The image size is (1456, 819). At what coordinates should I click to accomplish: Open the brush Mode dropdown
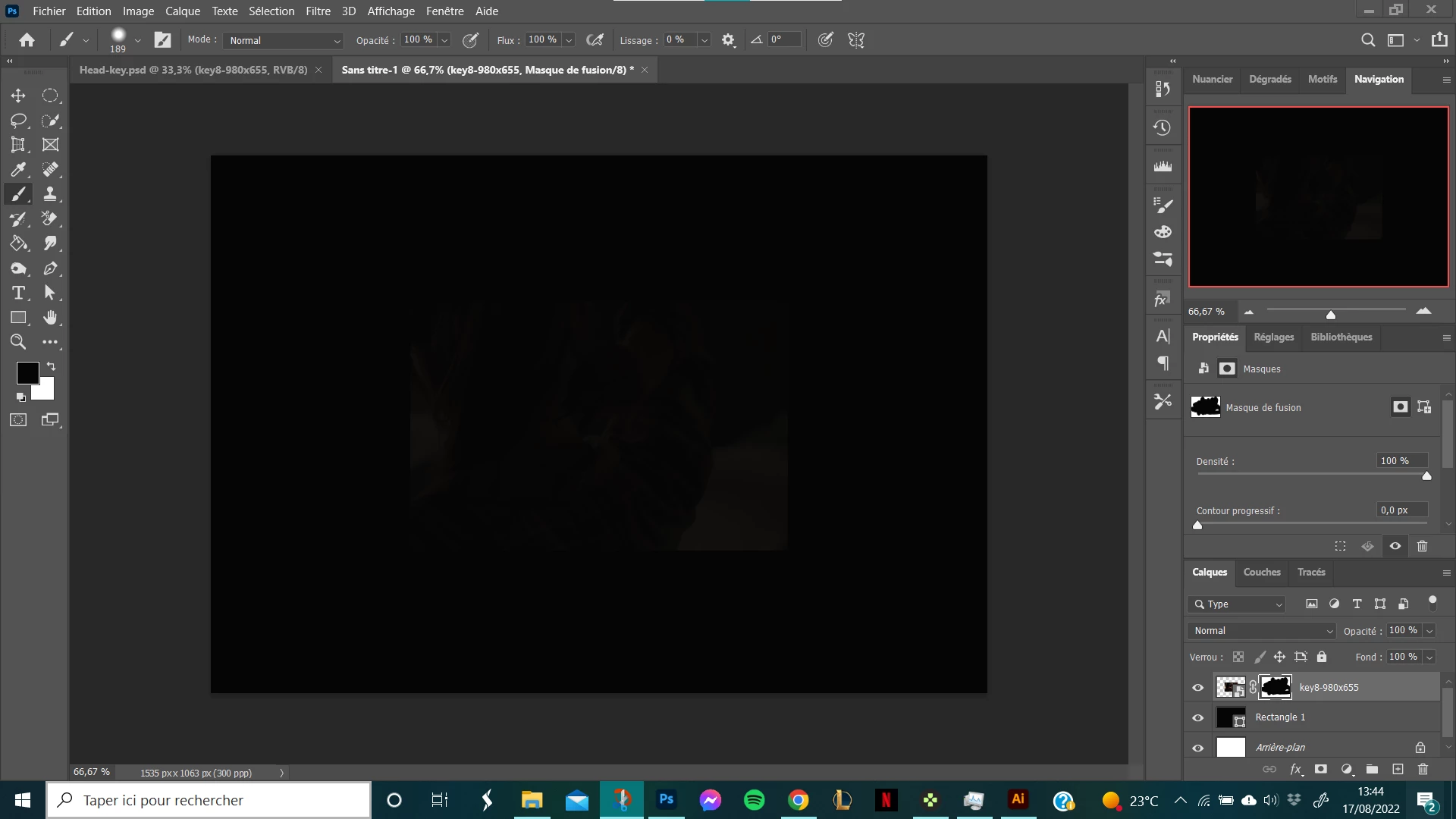pyautogui.click(x=283, y=40)
